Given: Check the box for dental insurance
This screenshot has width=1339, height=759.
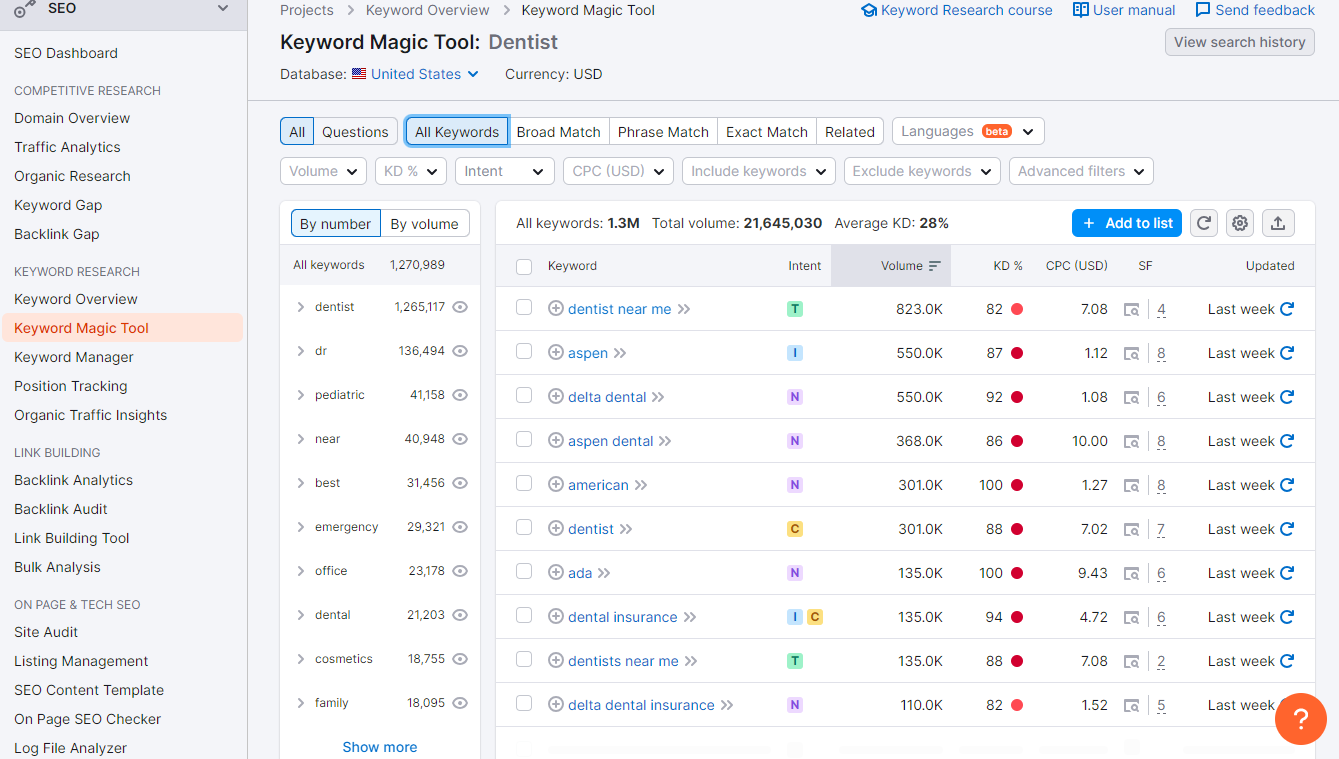Looking at the screenshot, I should pos(524,616).
